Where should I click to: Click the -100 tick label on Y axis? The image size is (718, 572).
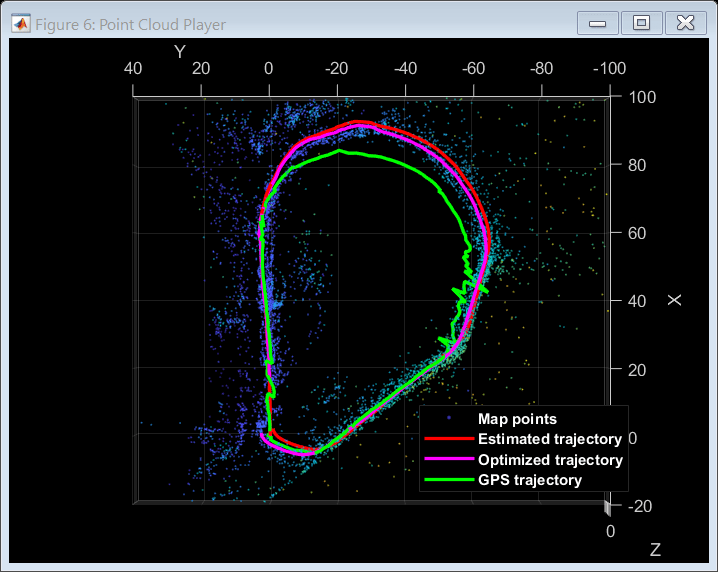click(x=608, y=69)
